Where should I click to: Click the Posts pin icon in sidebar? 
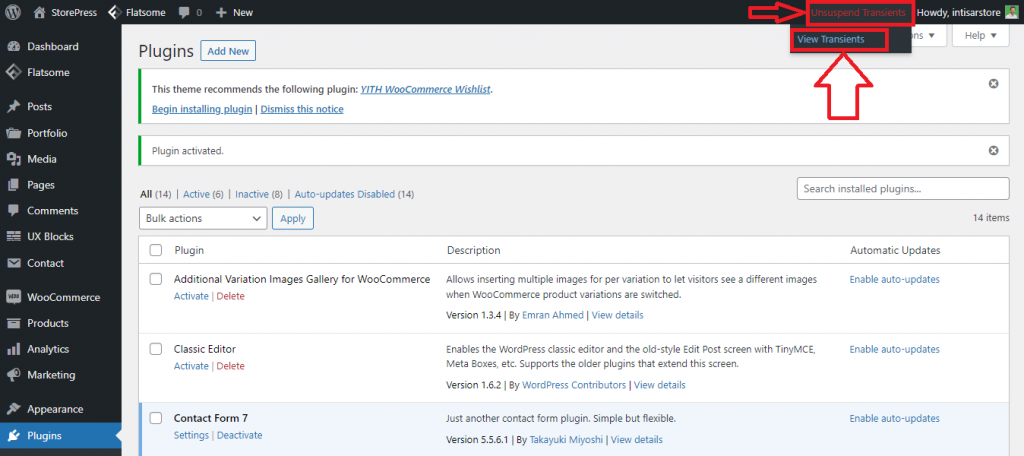[13, 106]
